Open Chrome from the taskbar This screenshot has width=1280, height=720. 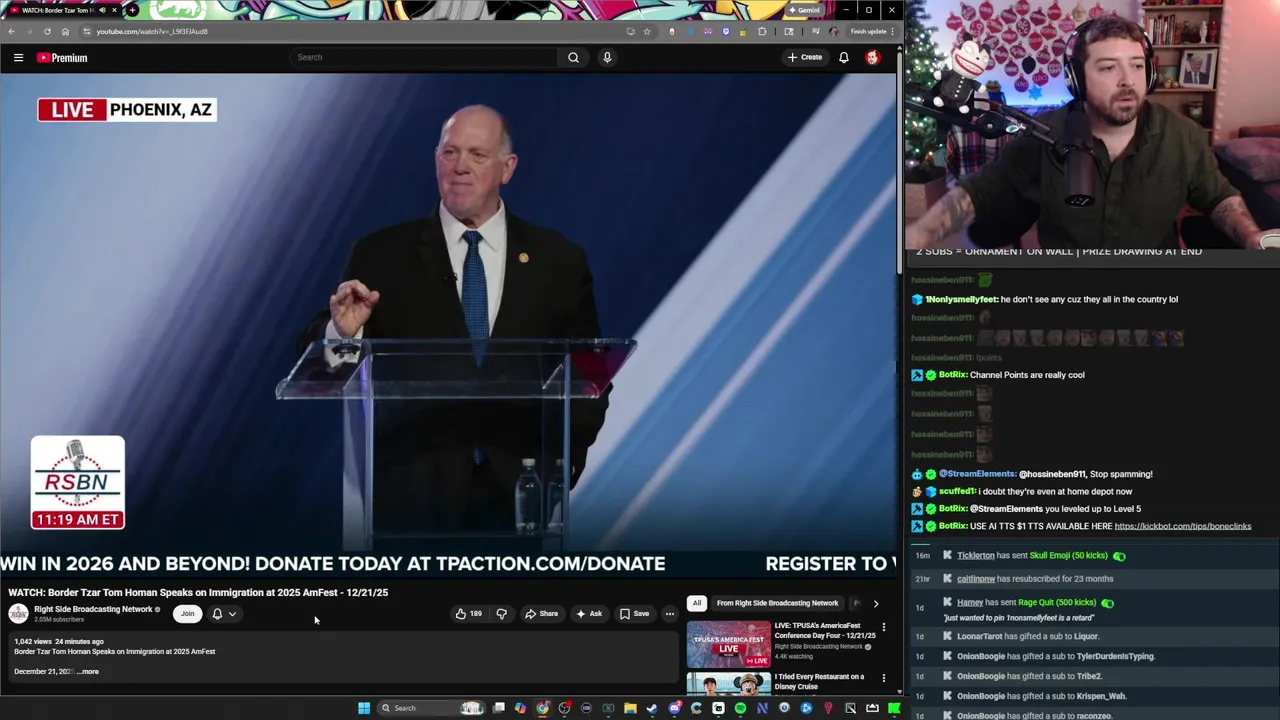tap(542, 708)
